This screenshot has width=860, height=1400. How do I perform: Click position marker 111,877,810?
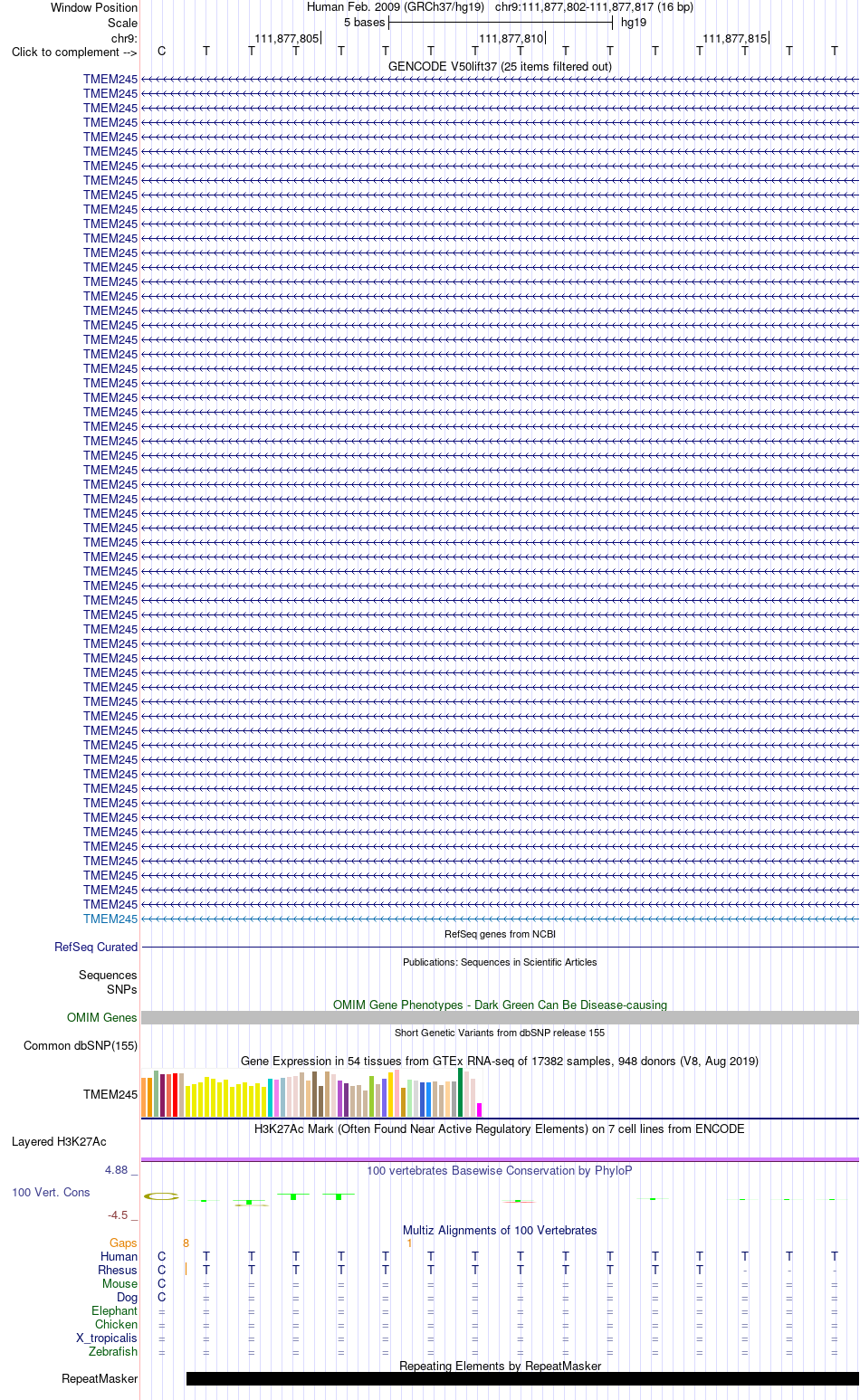511,38
